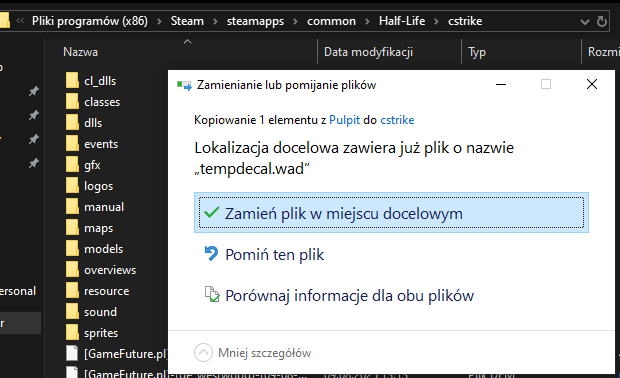Screen dimensions: 620x378
Task: Select the 'overviews' folder
Action: (110, 270)
